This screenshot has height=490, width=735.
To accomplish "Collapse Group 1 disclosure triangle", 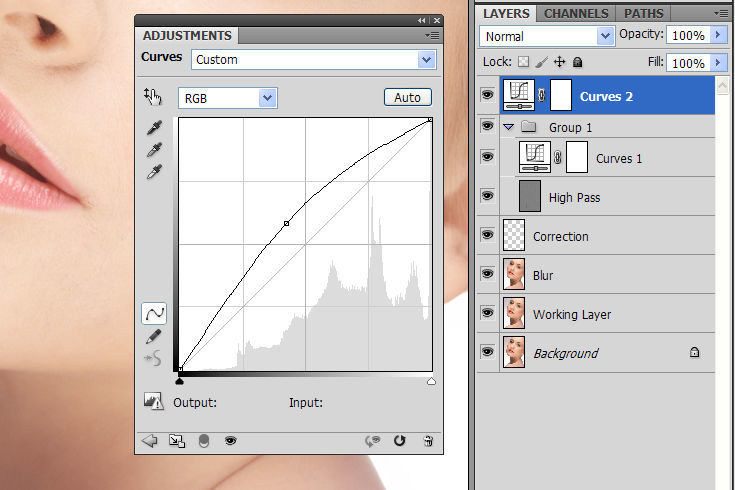I will [508, 127].
